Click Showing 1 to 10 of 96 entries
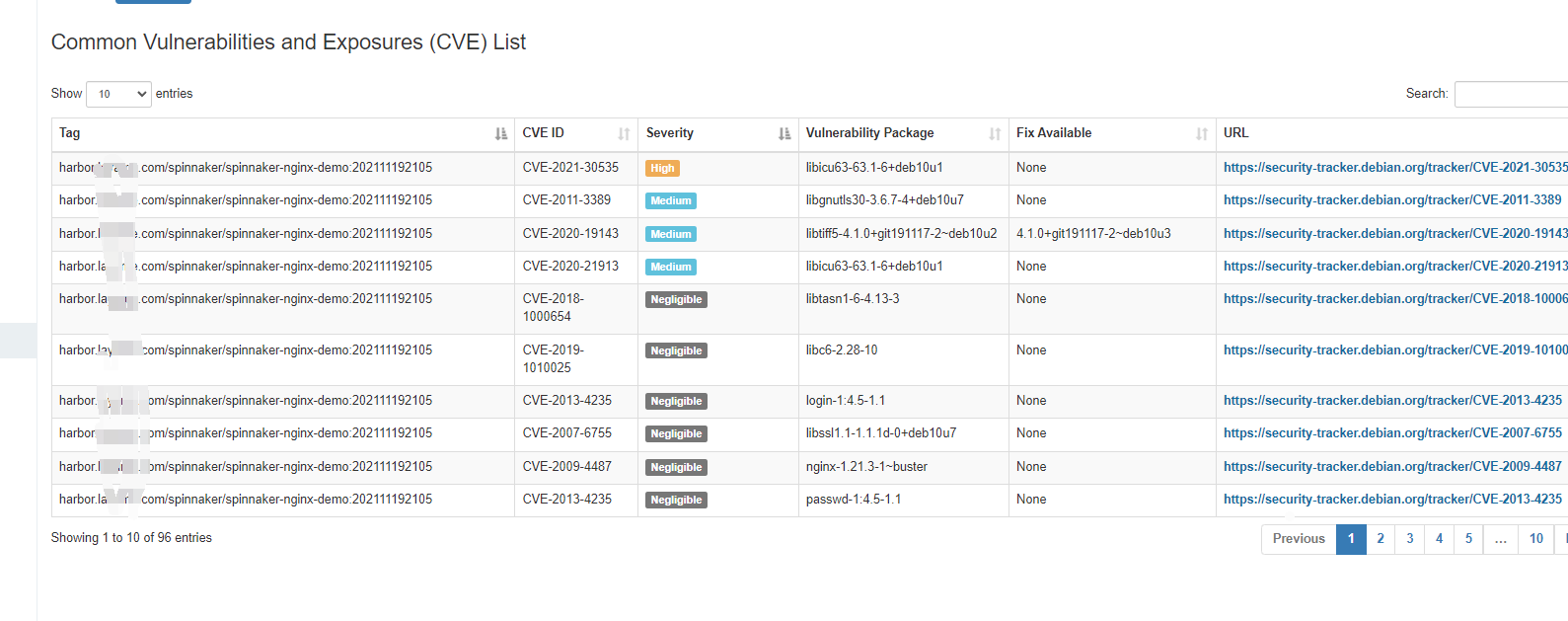The width and height of the screenshot is (1568, 621). click(131, 538)
